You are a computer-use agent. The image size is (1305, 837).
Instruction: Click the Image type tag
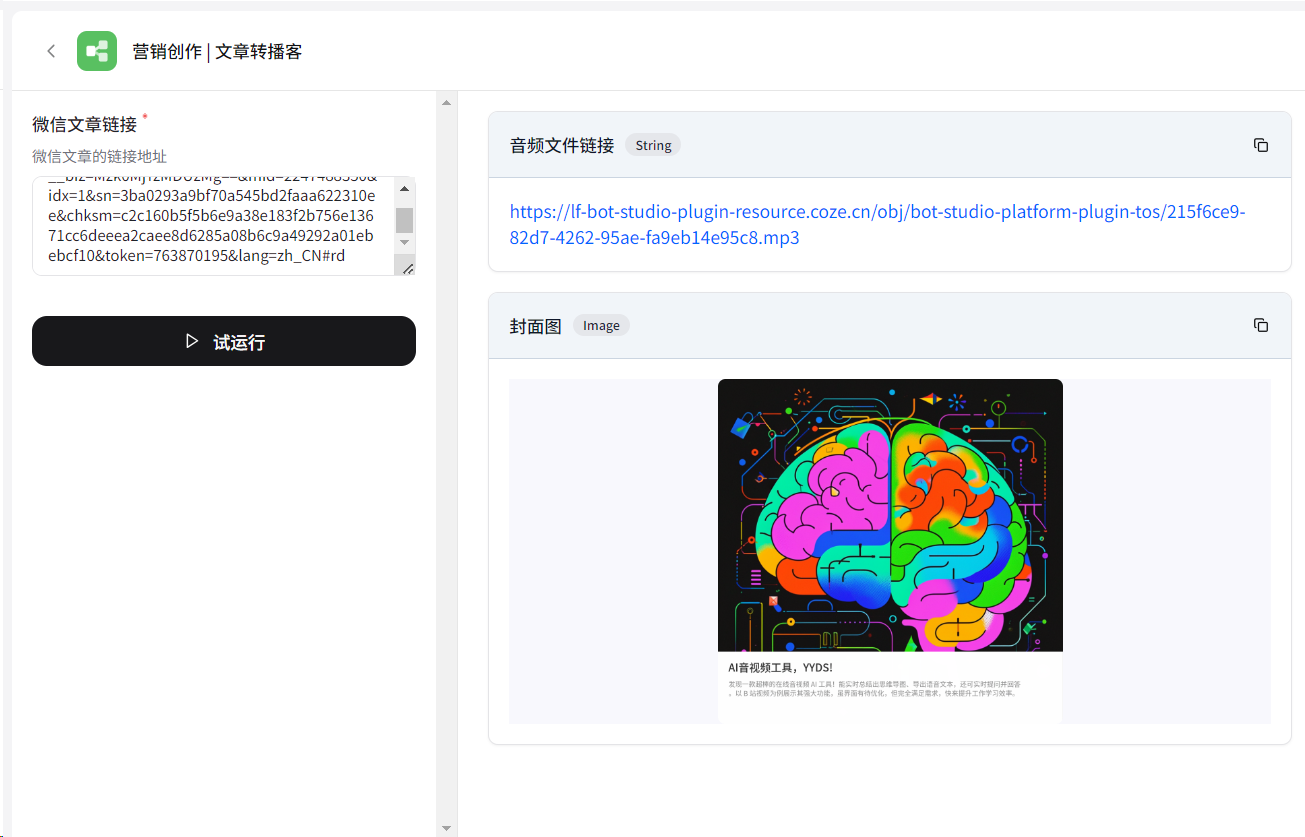pyautogui.click(x=601, y=325)
